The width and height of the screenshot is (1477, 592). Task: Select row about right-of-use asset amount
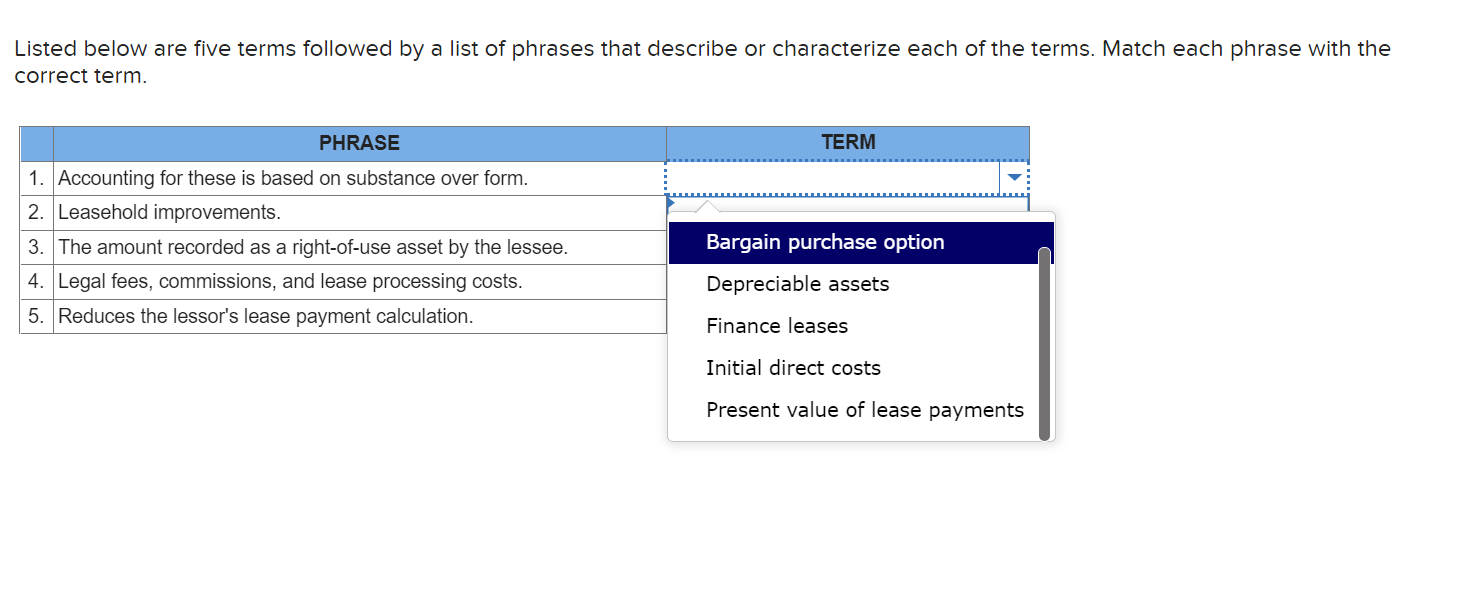click(310, 247)
